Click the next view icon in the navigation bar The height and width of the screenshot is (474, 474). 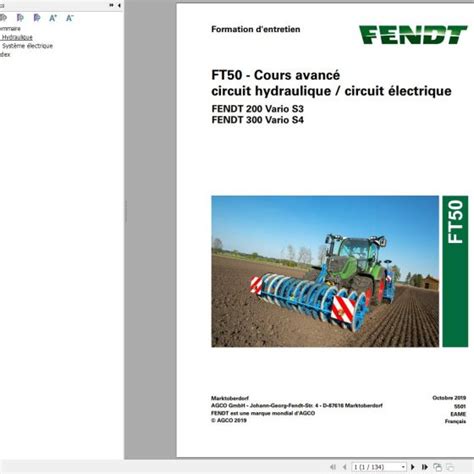point(450,467)
